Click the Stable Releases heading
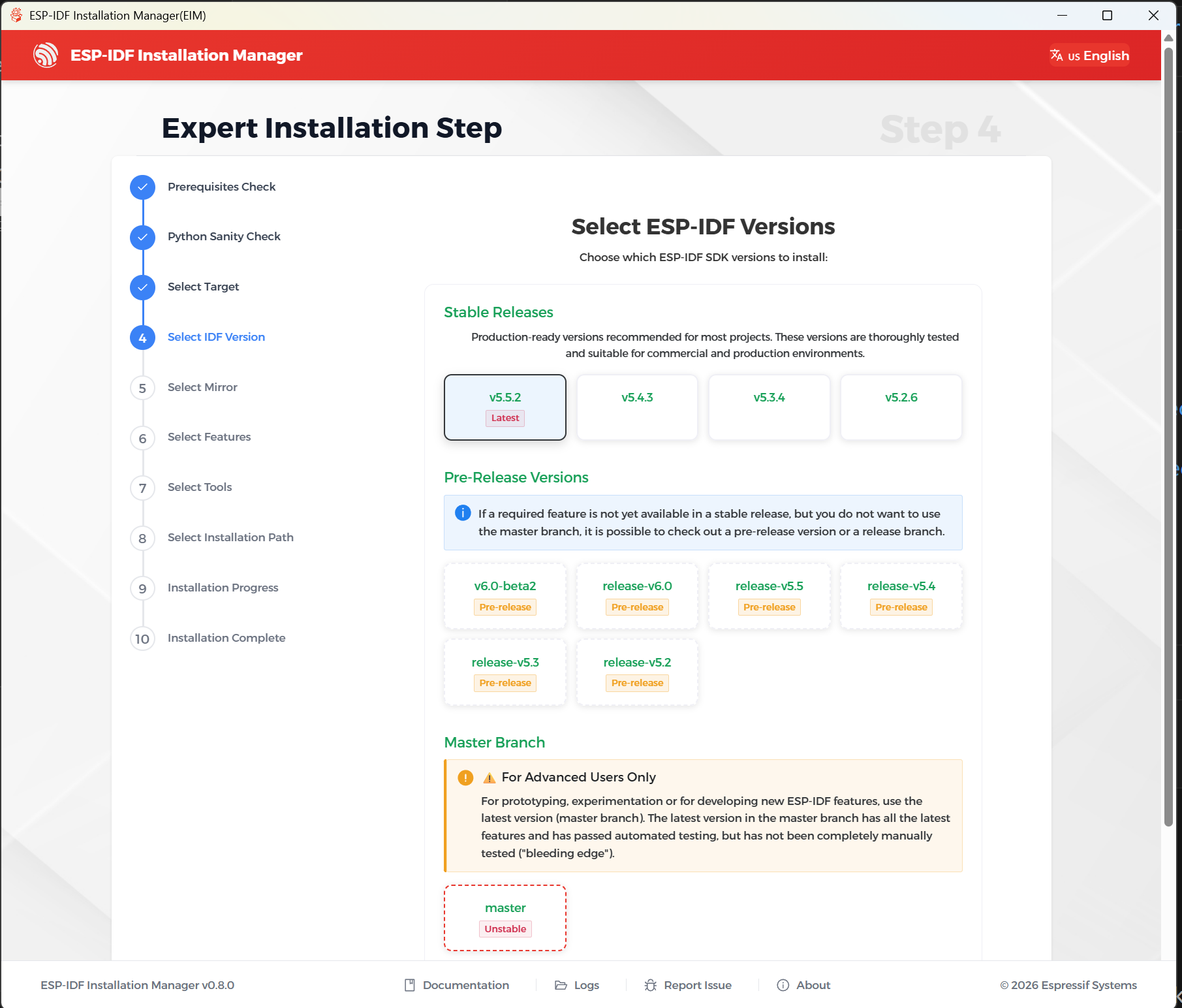The width and height of the screenshot is (1182, 1008). click(x=499, y=312)
